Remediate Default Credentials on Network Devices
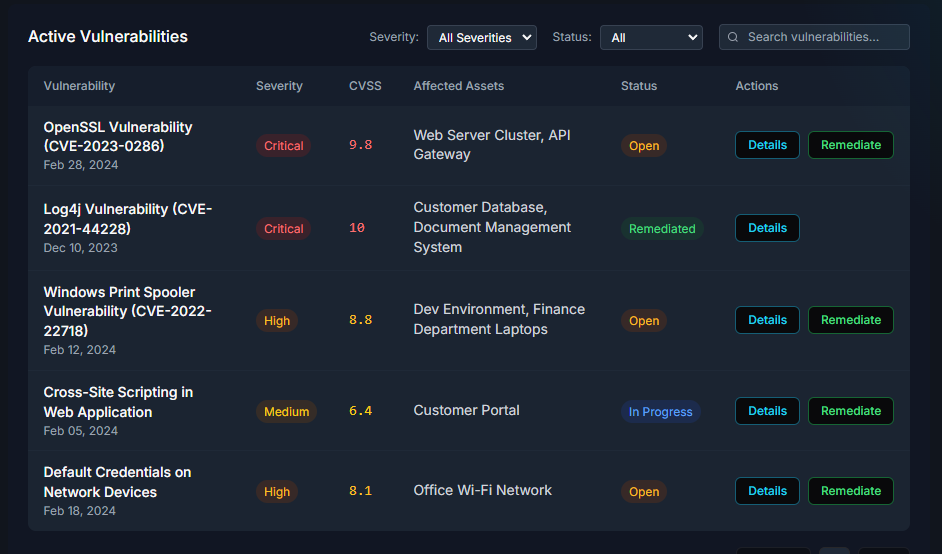The height and width of the screenshot is (554, 942). coord(850,491)
